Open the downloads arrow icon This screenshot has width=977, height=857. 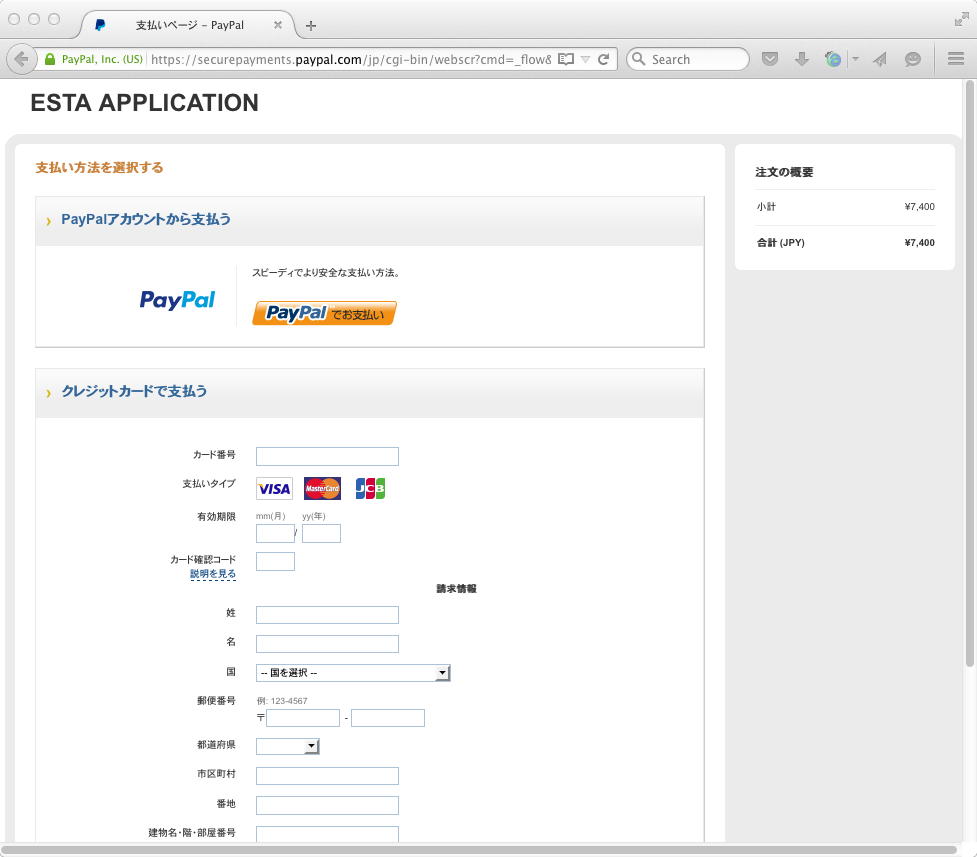coord(802,59)
